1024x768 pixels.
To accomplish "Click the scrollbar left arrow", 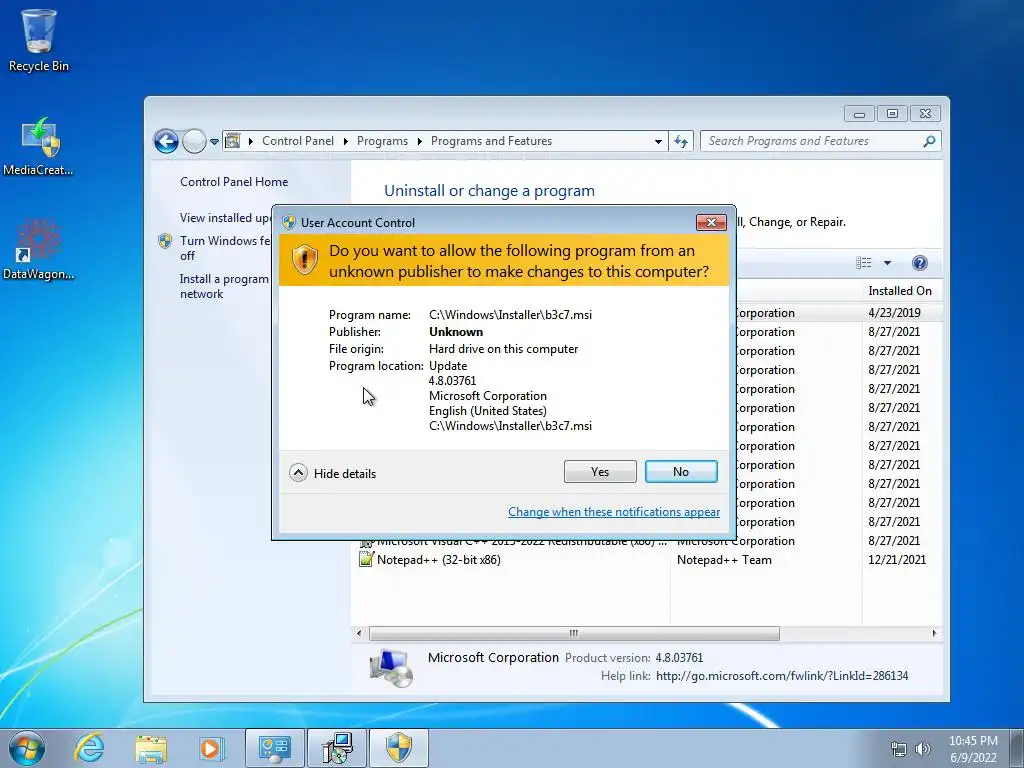I will pyautogui.click(x=359, y=633).
